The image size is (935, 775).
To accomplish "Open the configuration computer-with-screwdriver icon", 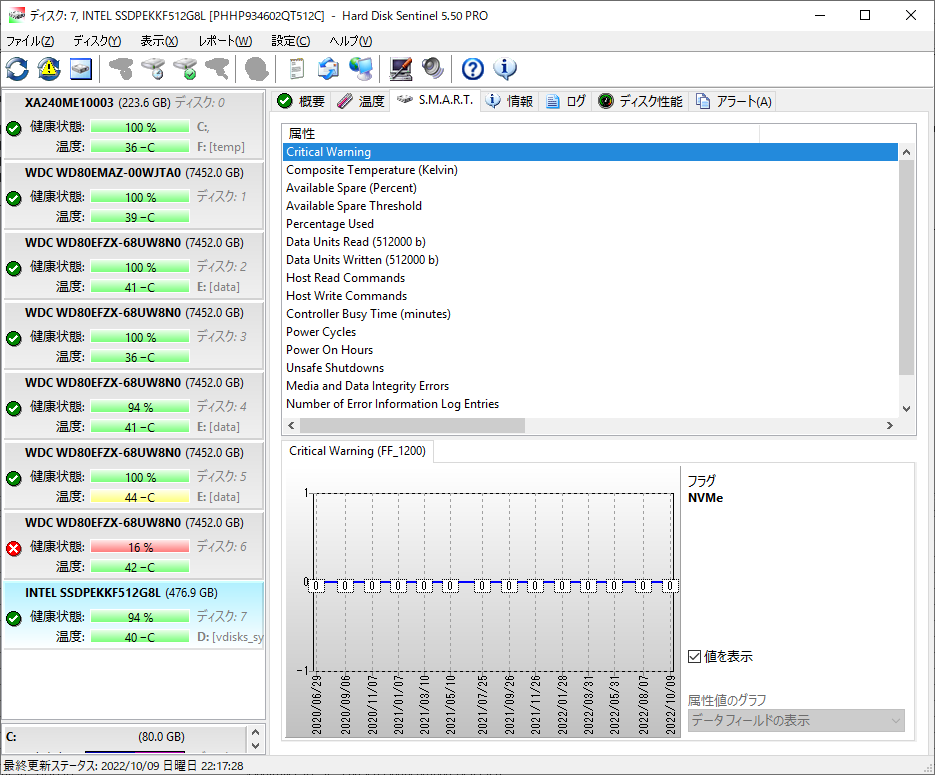I will 401,69.
